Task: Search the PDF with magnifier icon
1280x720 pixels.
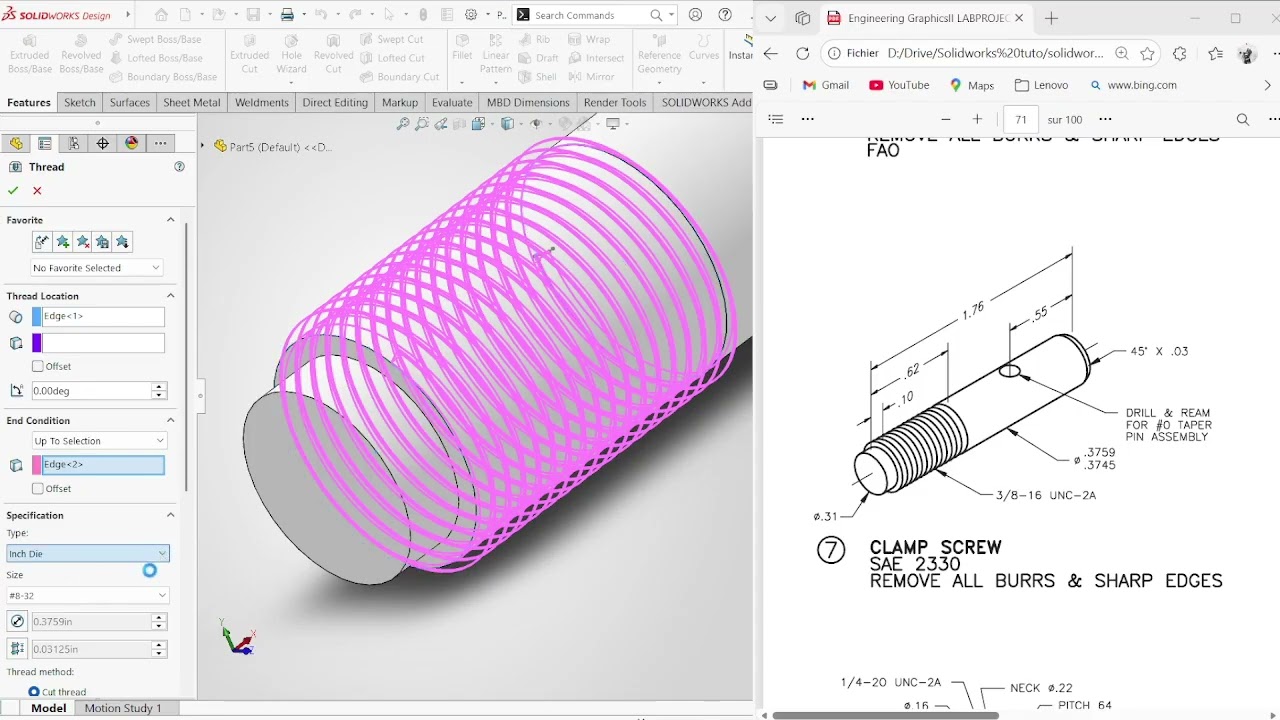Action: (x=1243, y=119)
